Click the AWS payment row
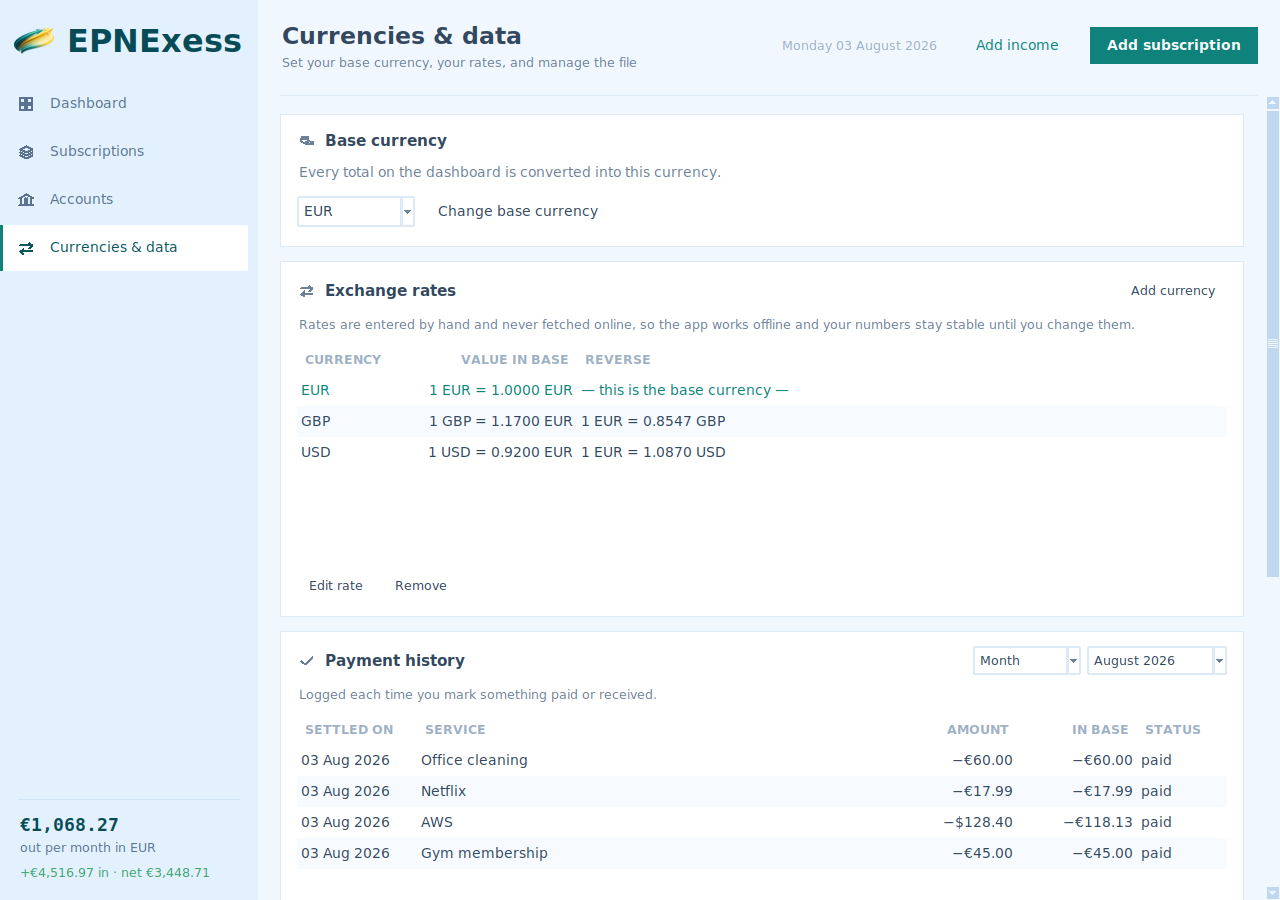This screenshot has width=1280, height=900. click(762, 822)
